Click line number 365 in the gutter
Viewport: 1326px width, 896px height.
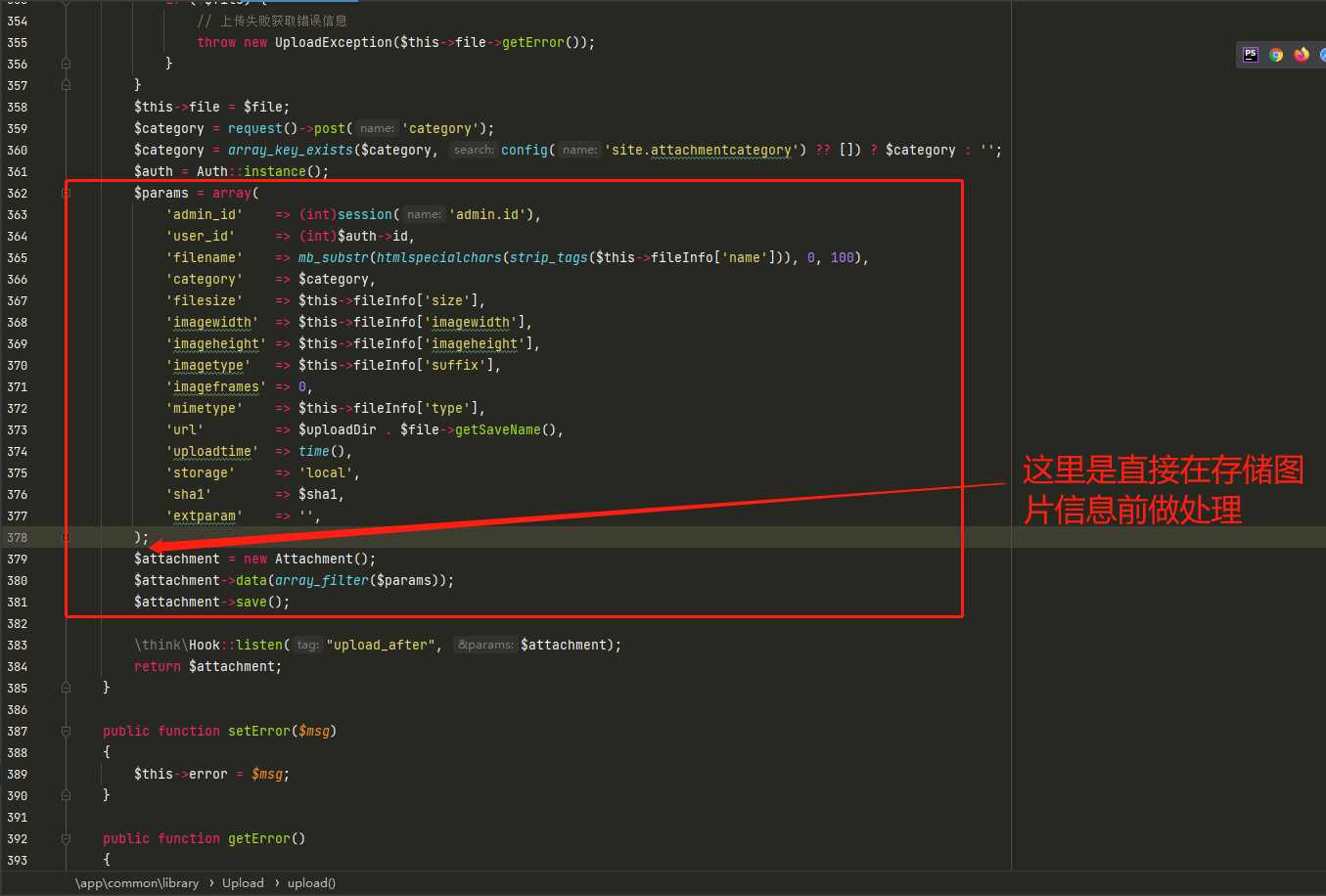17,257
